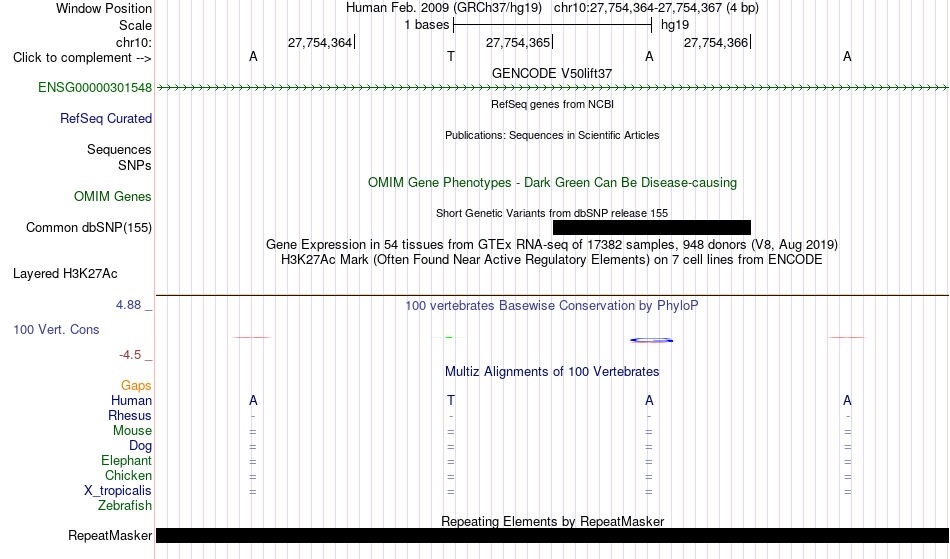This screenshot has width=950, height=559.
Task: Select the RepeatMasker track label
Action: (110, 535)
